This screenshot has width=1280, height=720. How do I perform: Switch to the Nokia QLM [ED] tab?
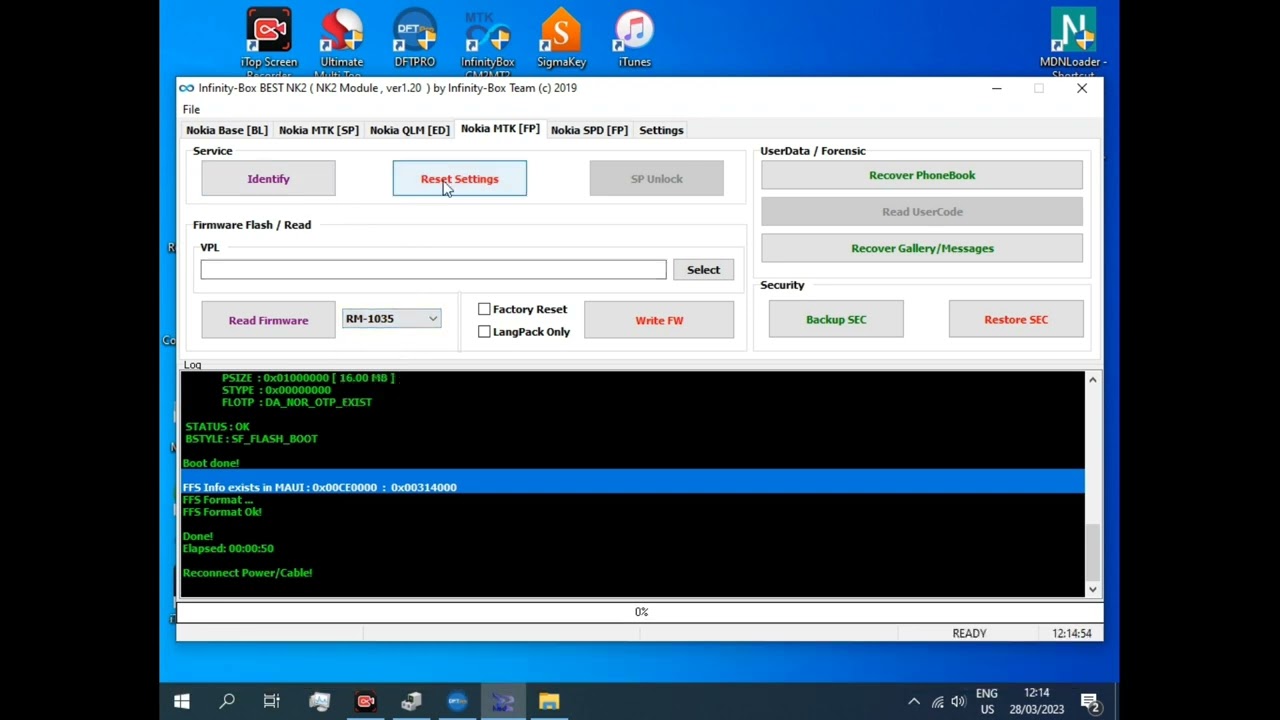coord(410,130)
